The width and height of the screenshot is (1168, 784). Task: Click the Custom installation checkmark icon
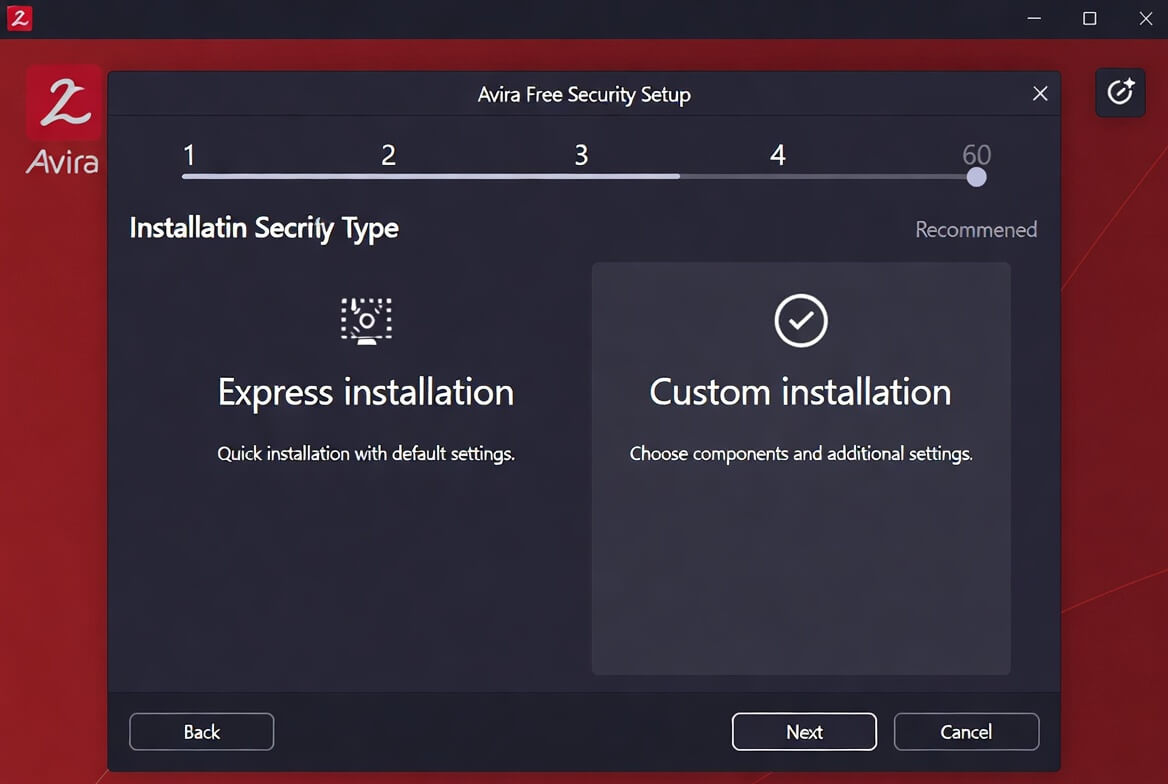pos(801,320)
